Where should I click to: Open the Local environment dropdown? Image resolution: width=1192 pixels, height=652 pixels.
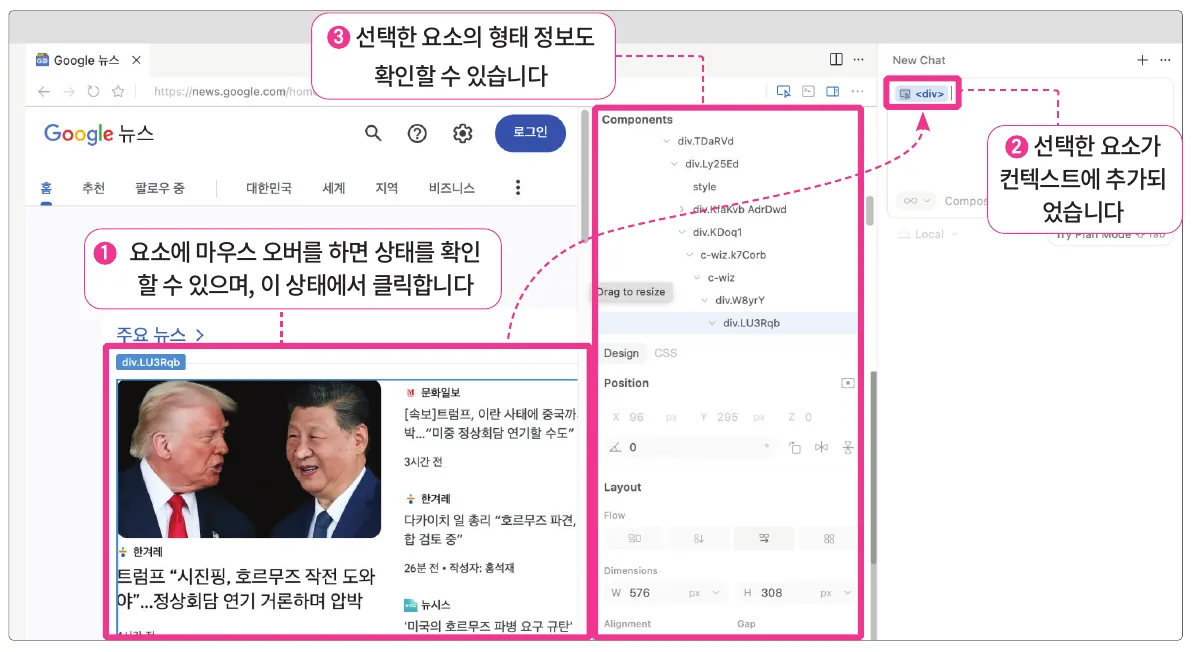tap(929, 235)
